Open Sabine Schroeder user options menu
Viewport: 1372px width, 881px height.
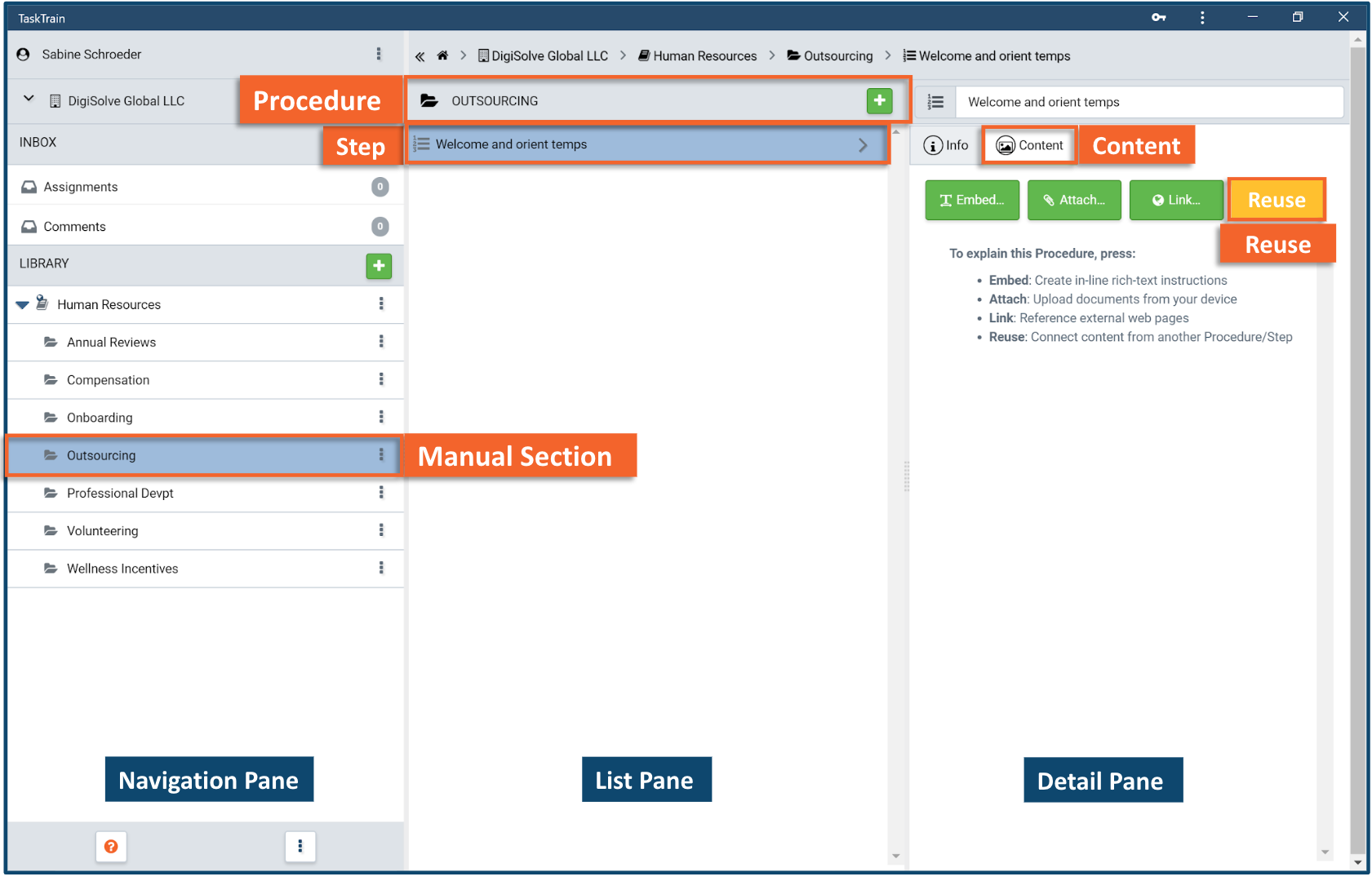coord(379,54)
